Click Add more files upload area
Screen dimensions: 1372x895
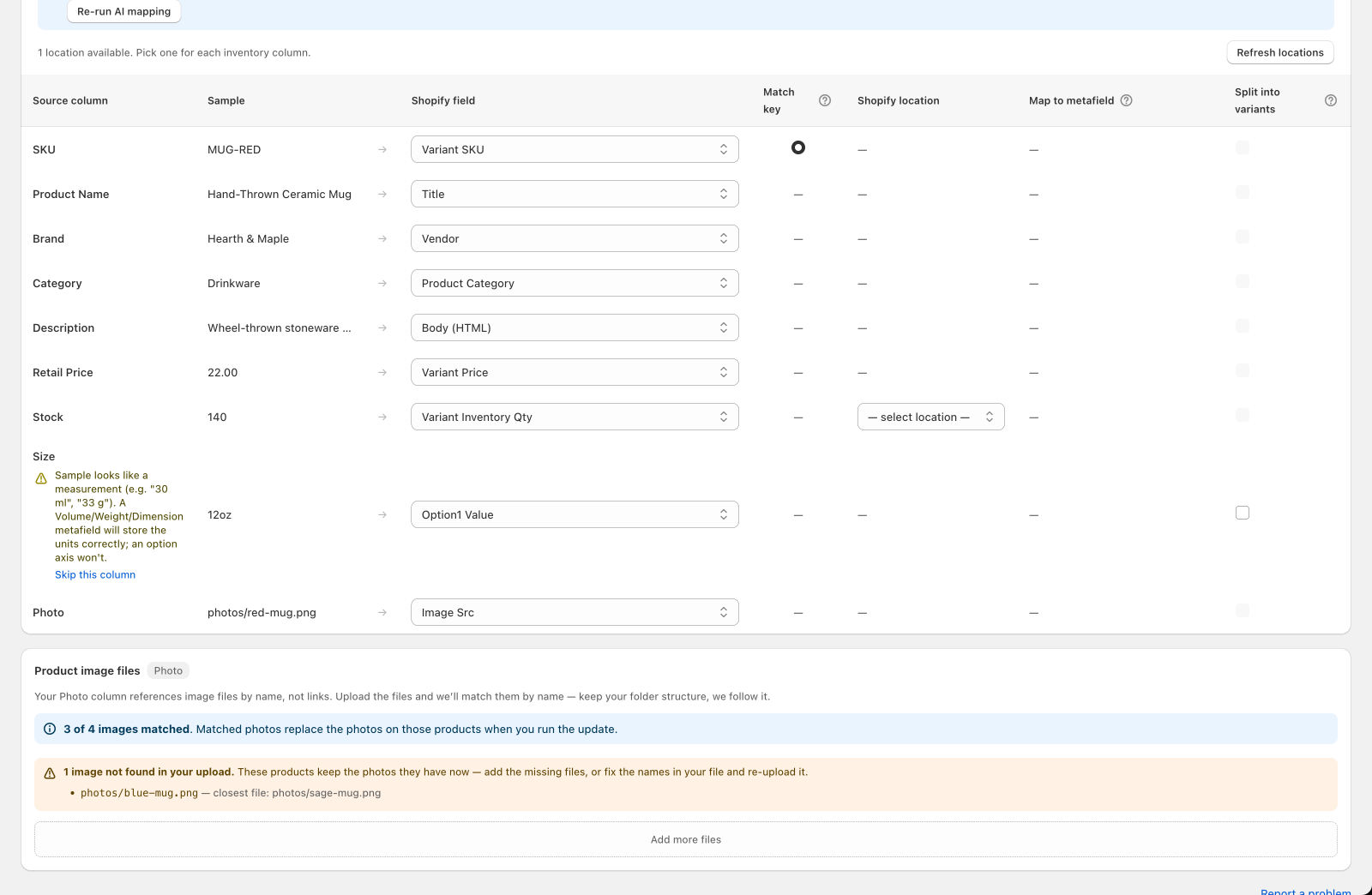click(x=686, y=839)
